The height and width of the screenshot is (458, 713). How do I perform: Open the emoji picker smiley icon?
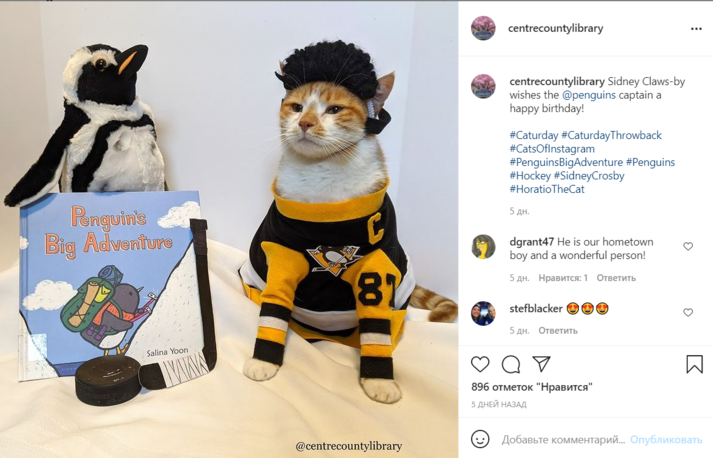[x=480, y=439]
